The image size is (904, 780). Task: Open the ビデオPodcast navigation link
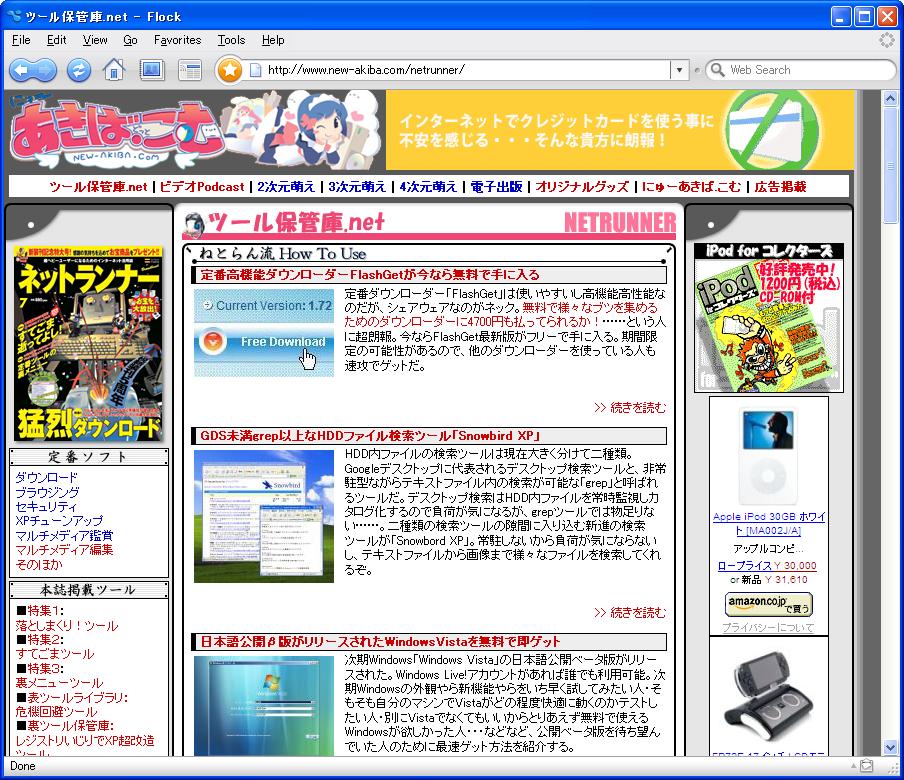click(202, 187)
